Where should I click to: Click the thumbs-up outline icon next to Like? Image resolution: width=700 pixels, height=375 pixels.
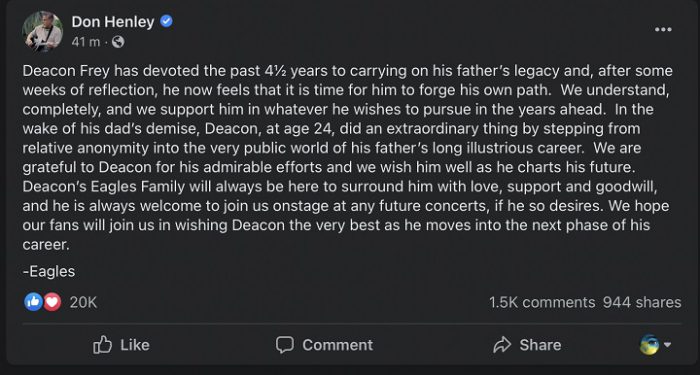pos(102,345)
